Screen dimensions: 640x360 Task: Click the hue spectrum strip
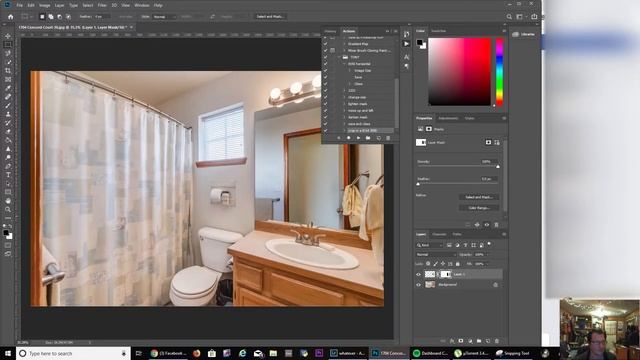pos(499,72)
